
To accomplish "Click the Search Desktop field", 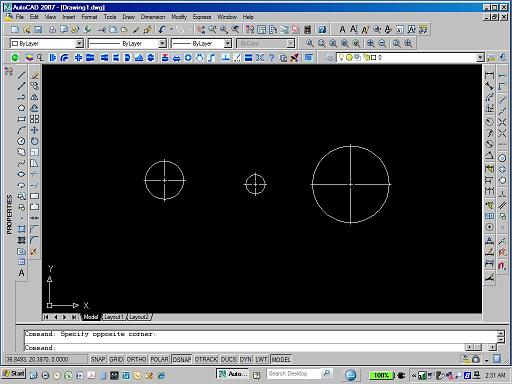I will [294, 374].
